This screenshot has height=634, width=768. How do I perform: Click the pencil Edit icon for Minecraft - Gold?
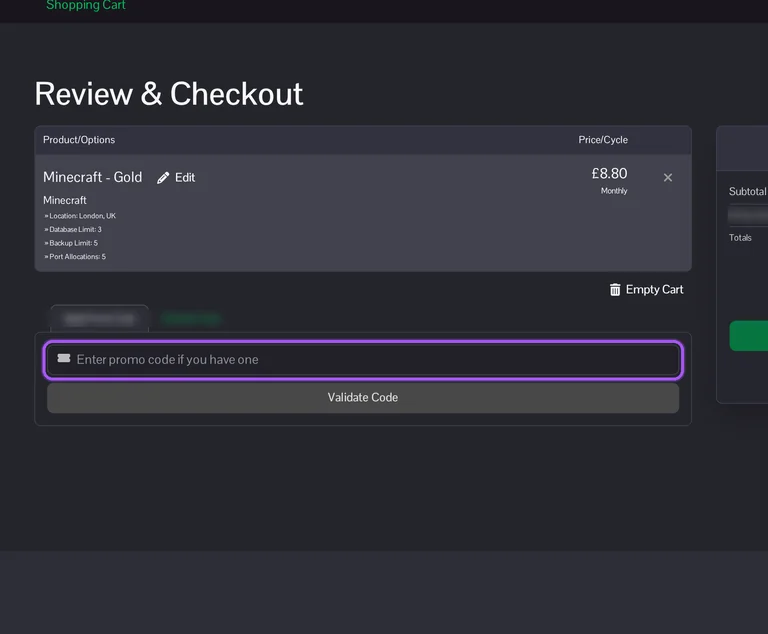(x=163, y=178)
